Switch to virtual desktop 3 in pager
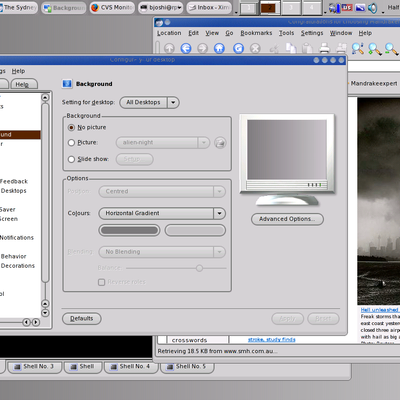 (x=291, y=8)
